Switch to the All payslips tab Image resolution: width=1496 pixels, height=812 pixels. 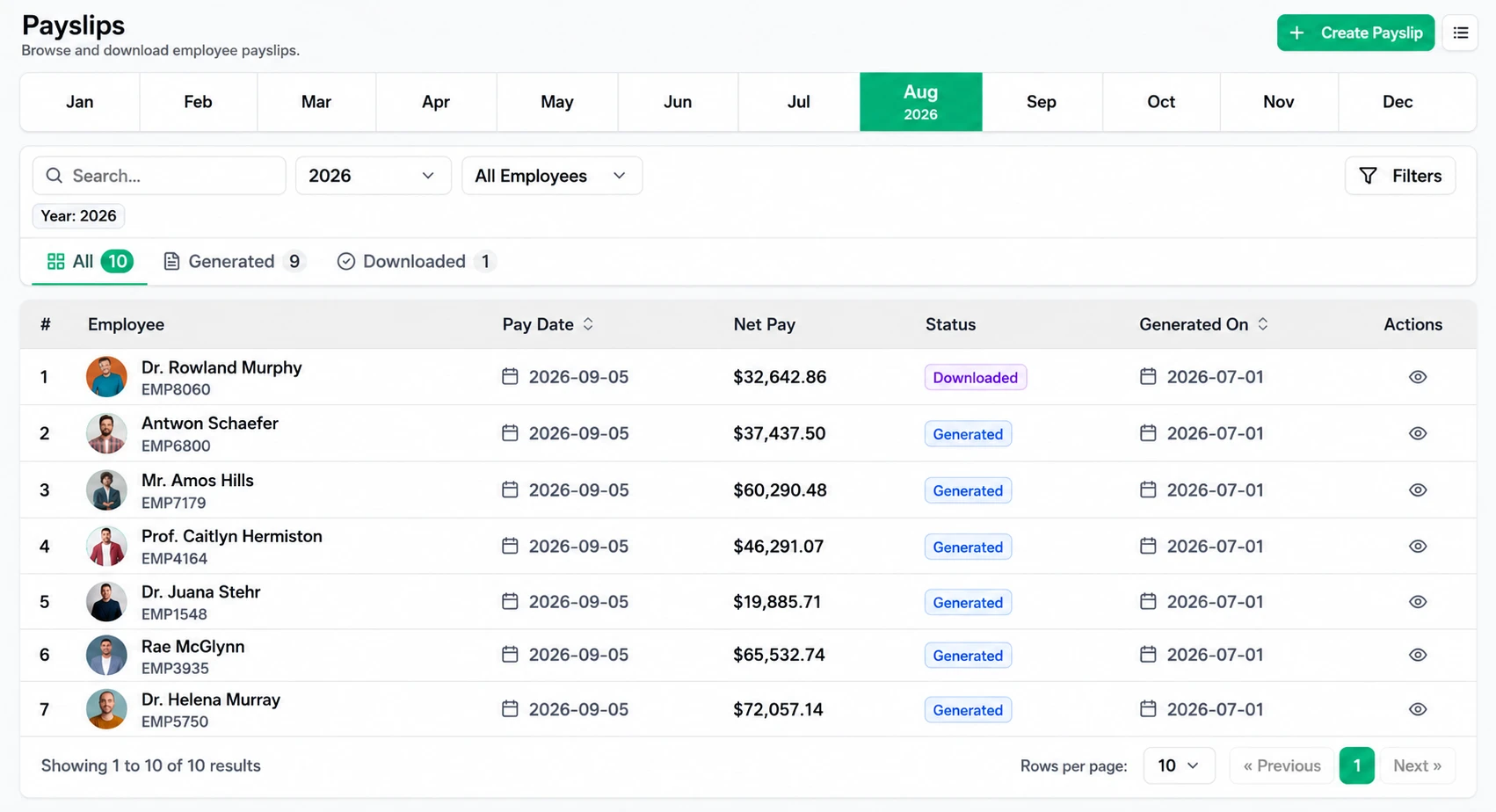(x=90, y=262)
